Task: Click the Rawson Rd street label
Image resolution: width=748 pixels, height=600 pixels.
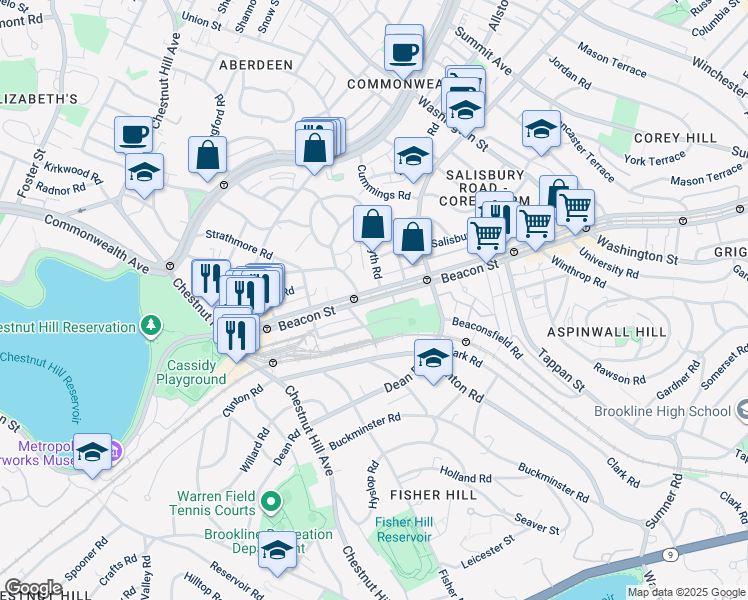Action: (619, 374)
